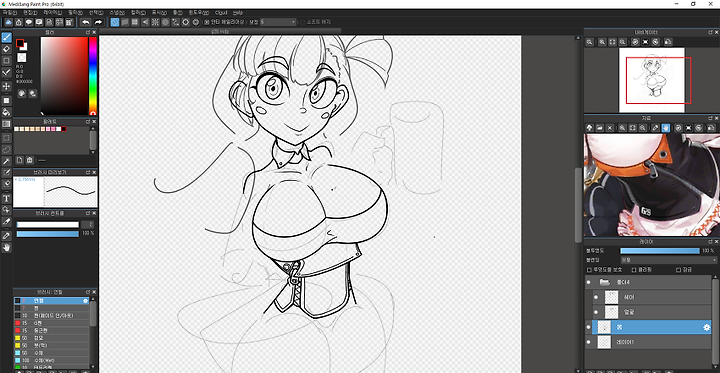The width and height of the screenshot is (720, 373).
Task: Click the new palette page button
Action: pyautogui.click(x=19, y=160)
